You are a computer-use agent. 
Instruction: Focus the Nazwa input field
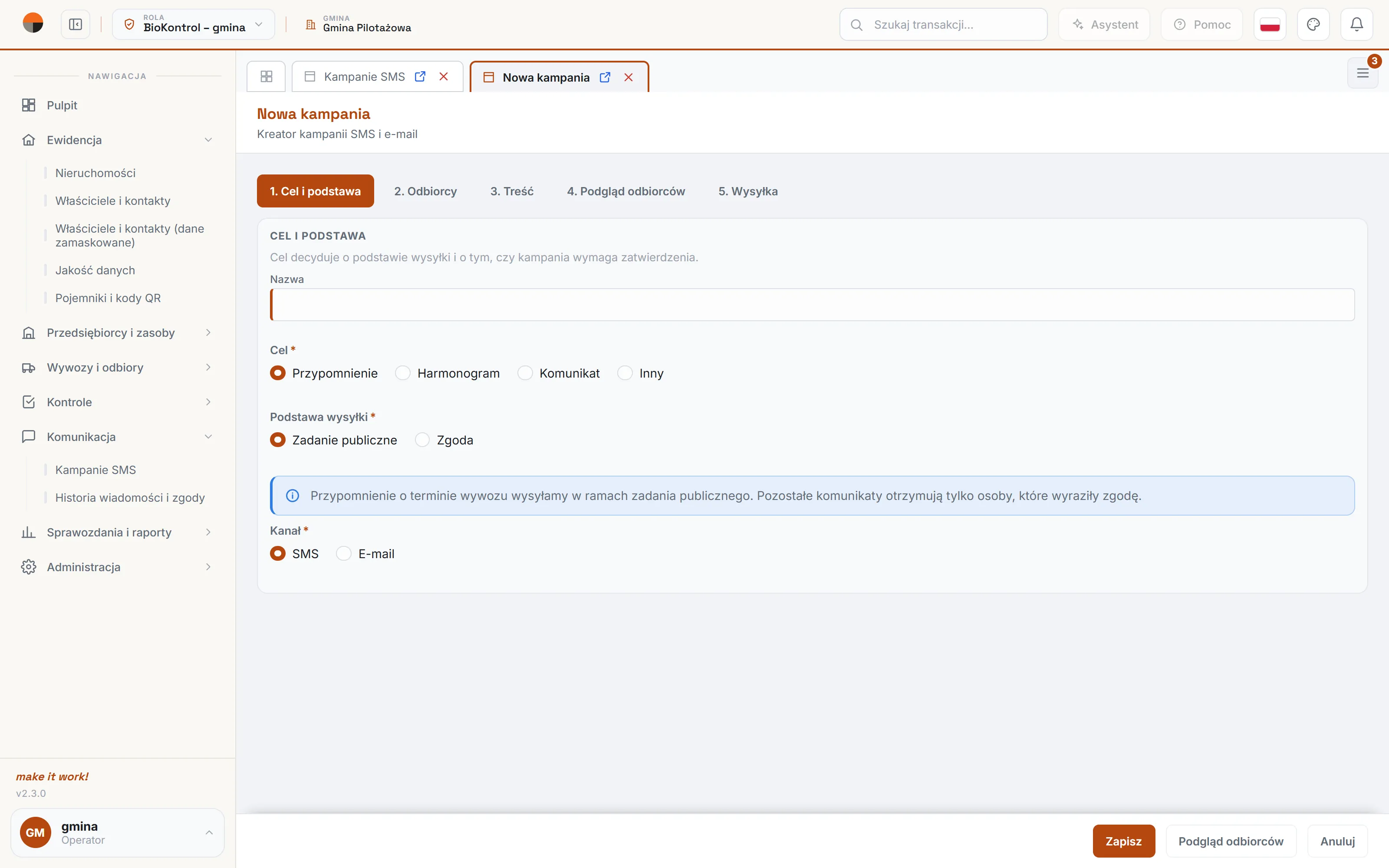tap(812, 305)
